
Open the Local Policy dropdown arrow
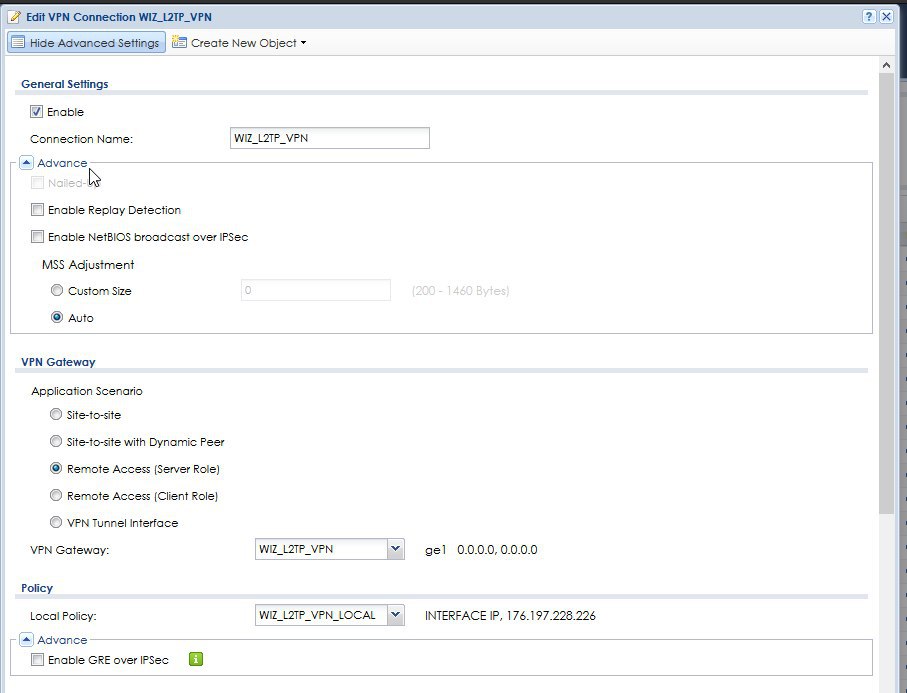(396, 615)
